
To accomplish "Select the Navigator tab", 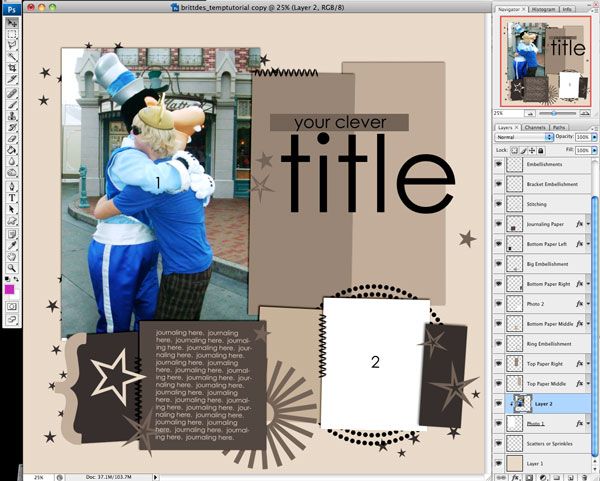I will pyautogui.click(x=511, y=10).
